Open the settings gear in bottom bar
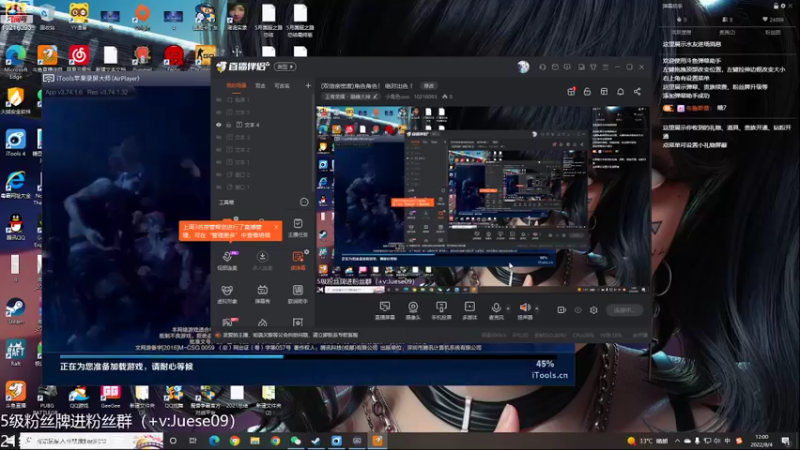This screenshot has height=450, width=800. click(x=594, y=310)
